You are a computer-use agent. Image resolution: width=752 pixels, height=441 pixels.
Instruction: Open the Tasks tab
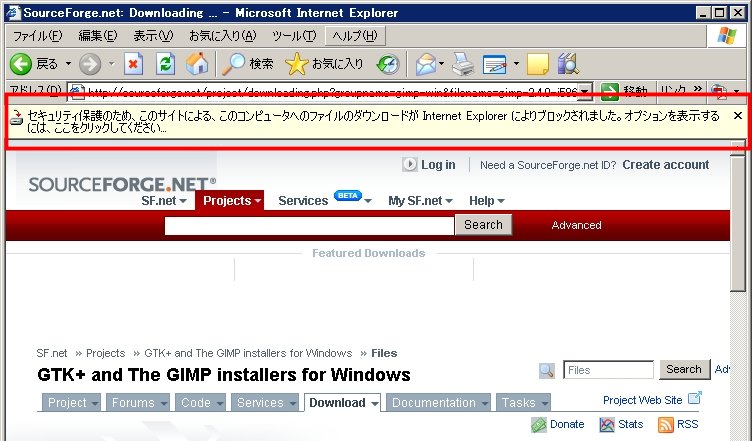coord(523,403)
